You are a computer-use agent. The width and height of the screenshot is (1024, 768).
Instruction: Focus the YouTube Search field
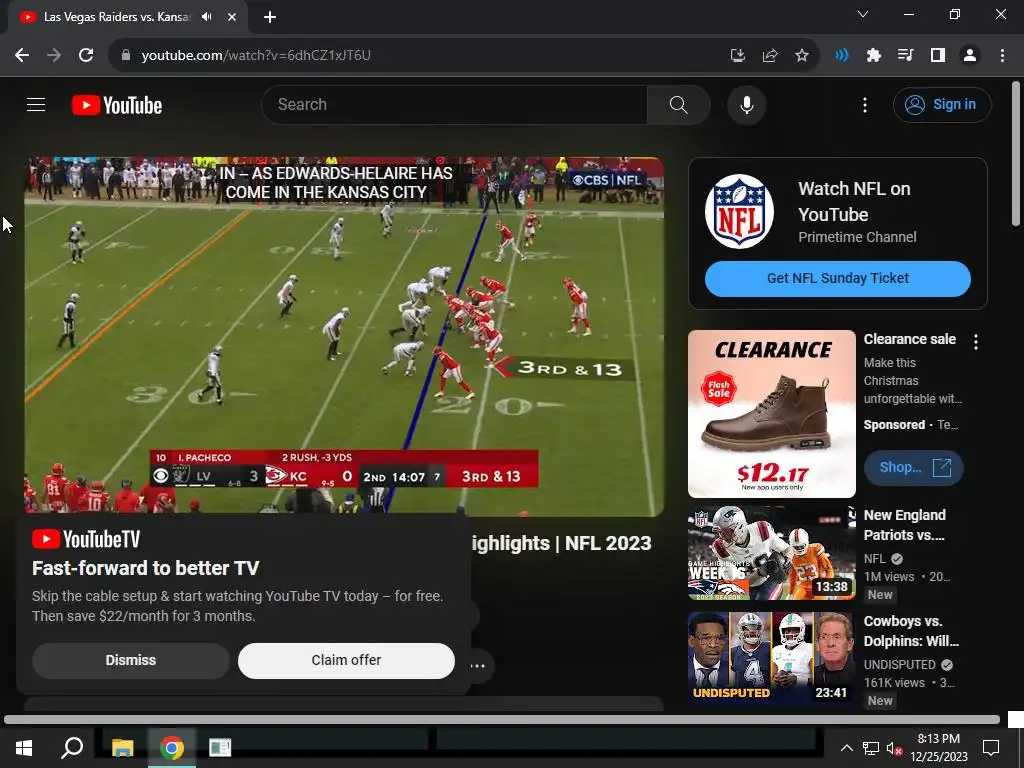click(455, 104)
